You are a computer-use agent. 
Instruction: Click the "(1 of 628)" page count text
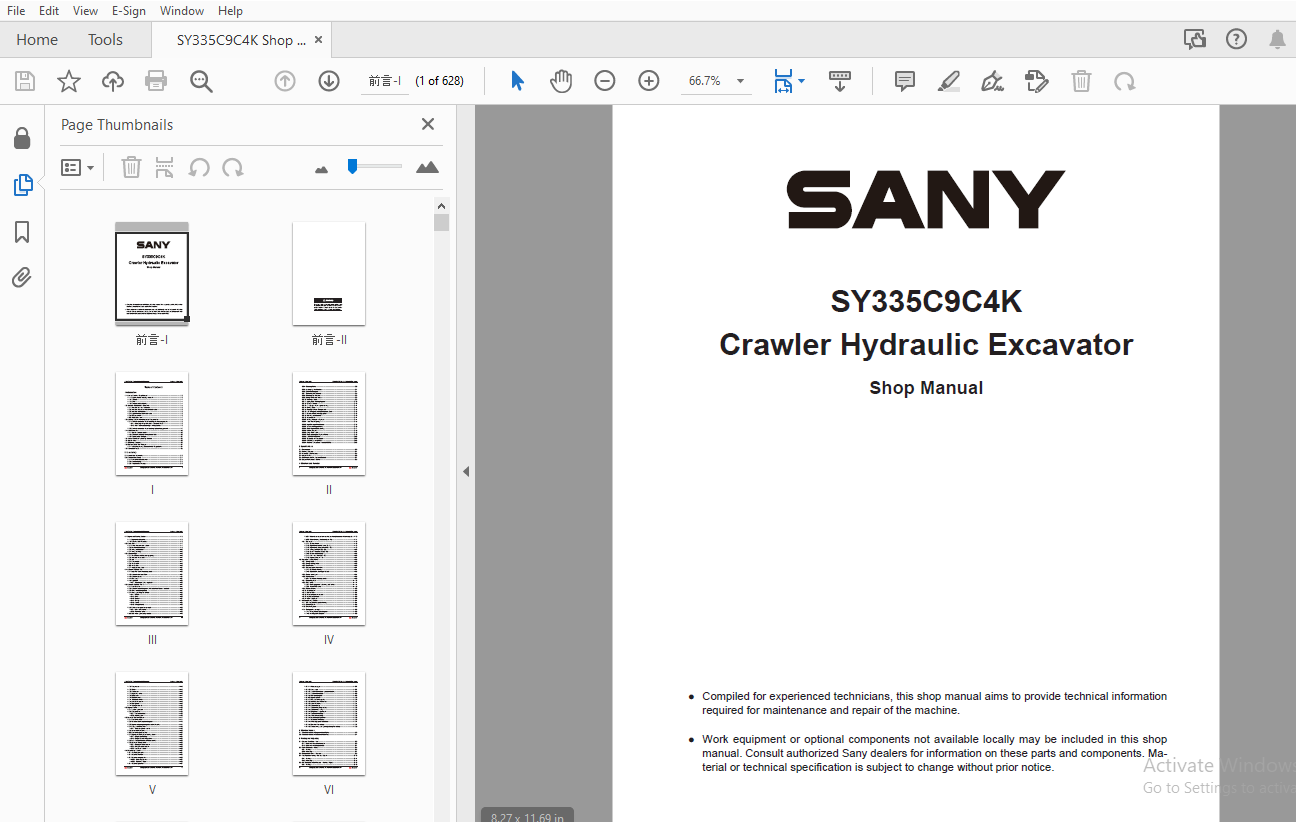tap(440, 81)
